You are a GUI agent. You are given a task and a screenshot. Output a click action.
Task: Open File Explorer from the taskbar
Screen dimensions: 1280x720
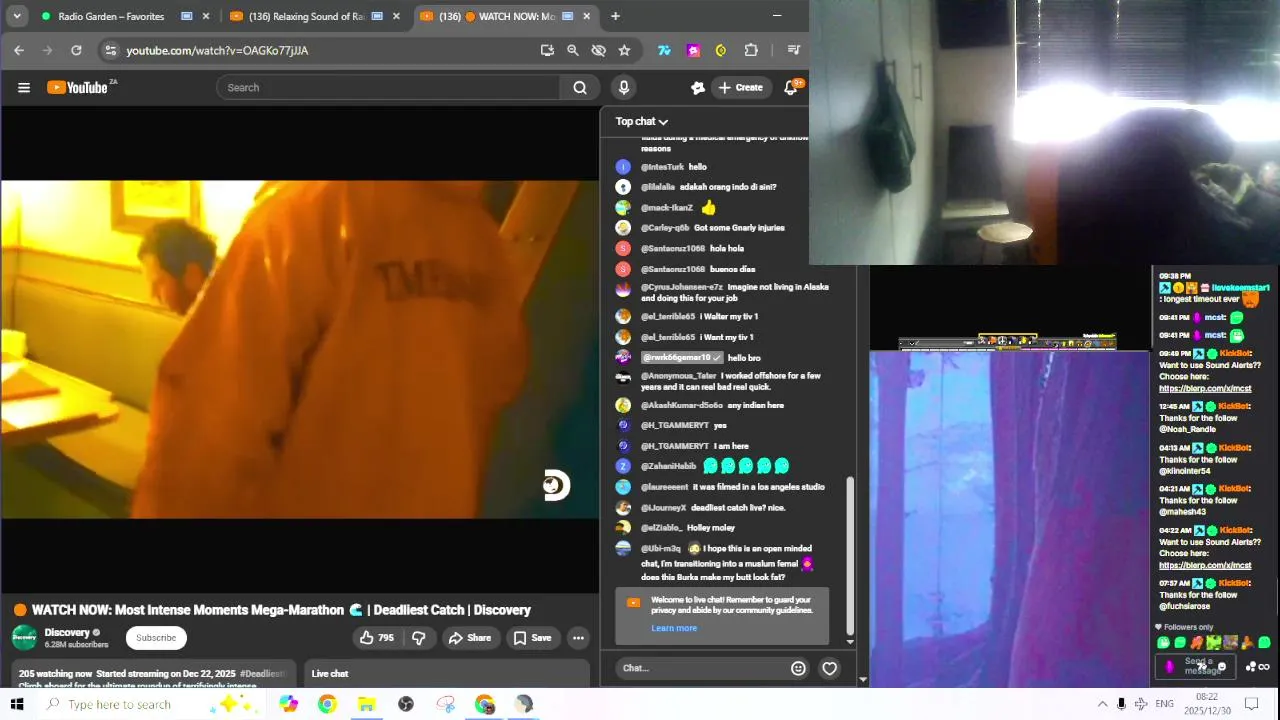(x=366, y=704)
